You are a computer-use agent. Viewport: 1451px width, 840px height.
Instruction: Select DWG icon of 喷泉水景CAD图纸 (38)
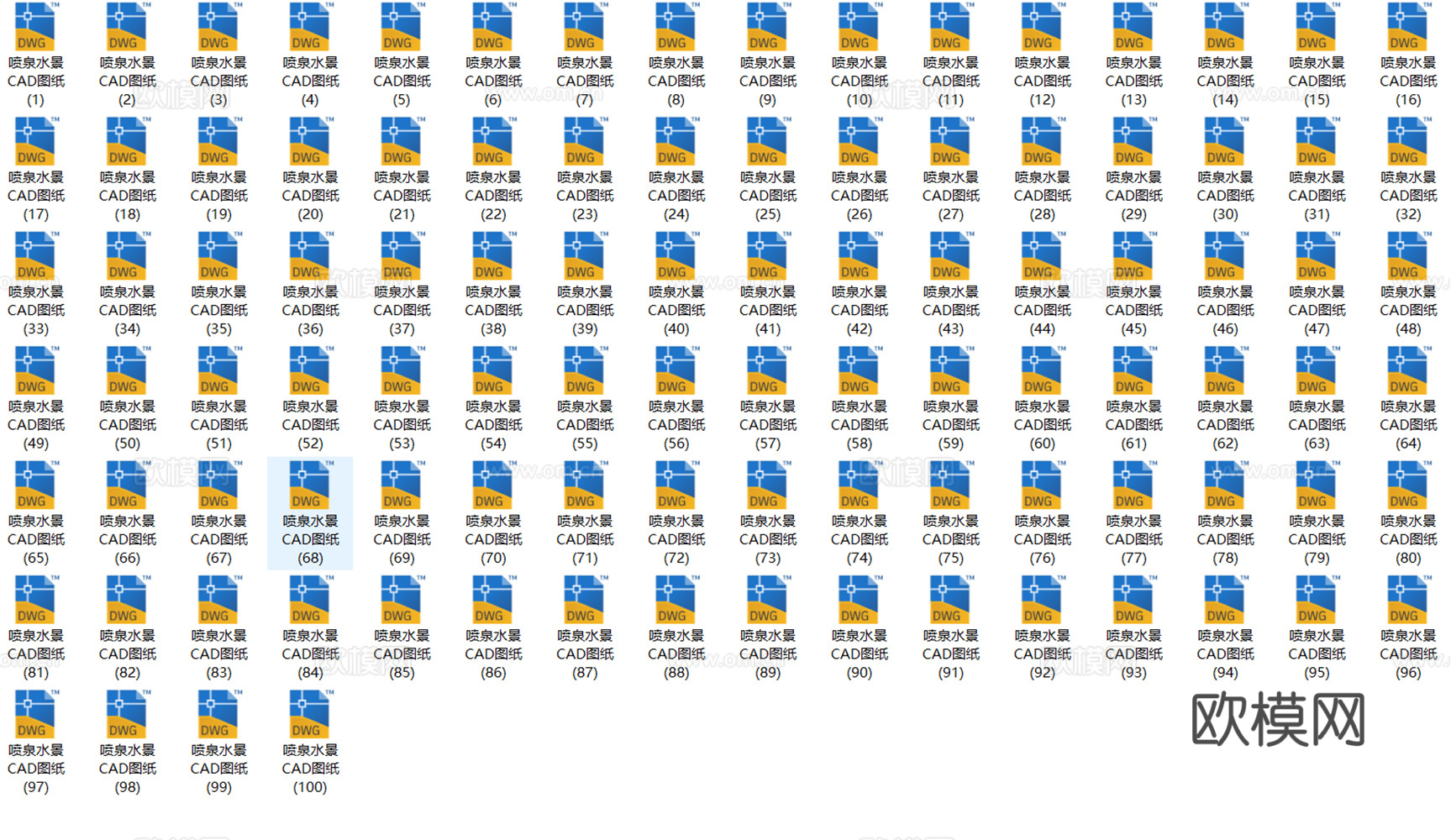(x=493, y=256)
